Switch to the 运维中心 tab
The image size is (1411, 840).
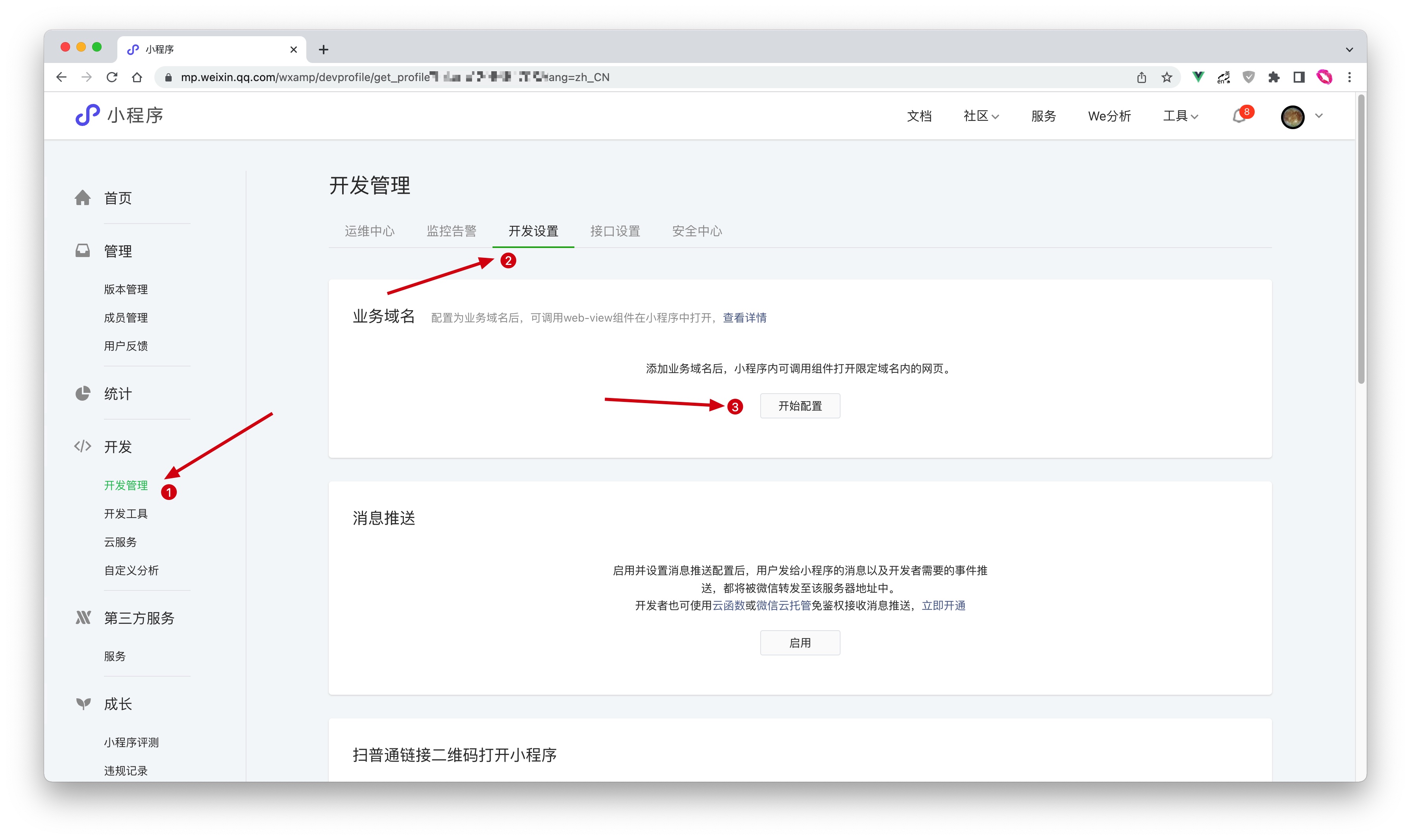(x=369, y=231)
